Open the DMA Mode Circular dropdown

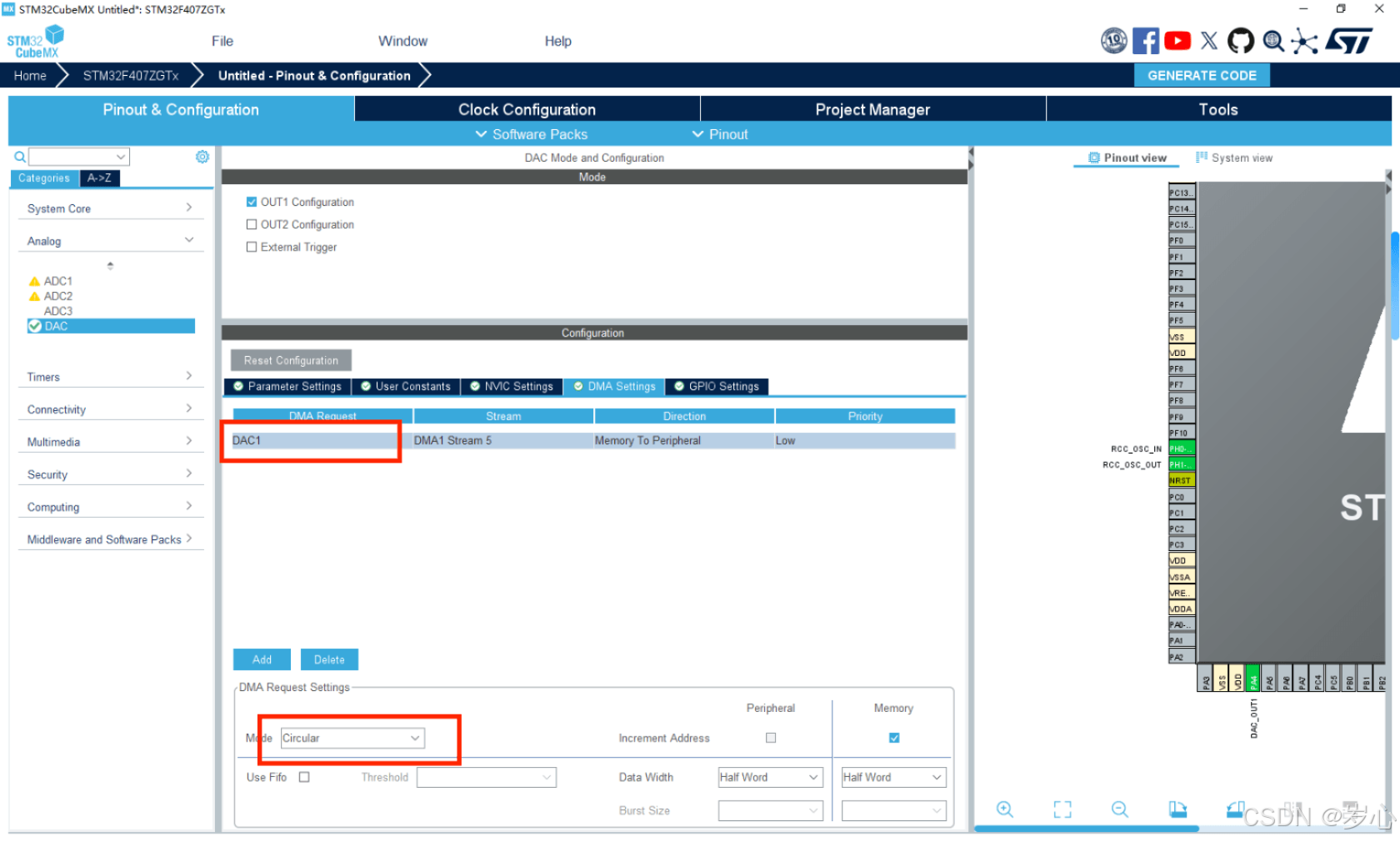pos(352,738)
